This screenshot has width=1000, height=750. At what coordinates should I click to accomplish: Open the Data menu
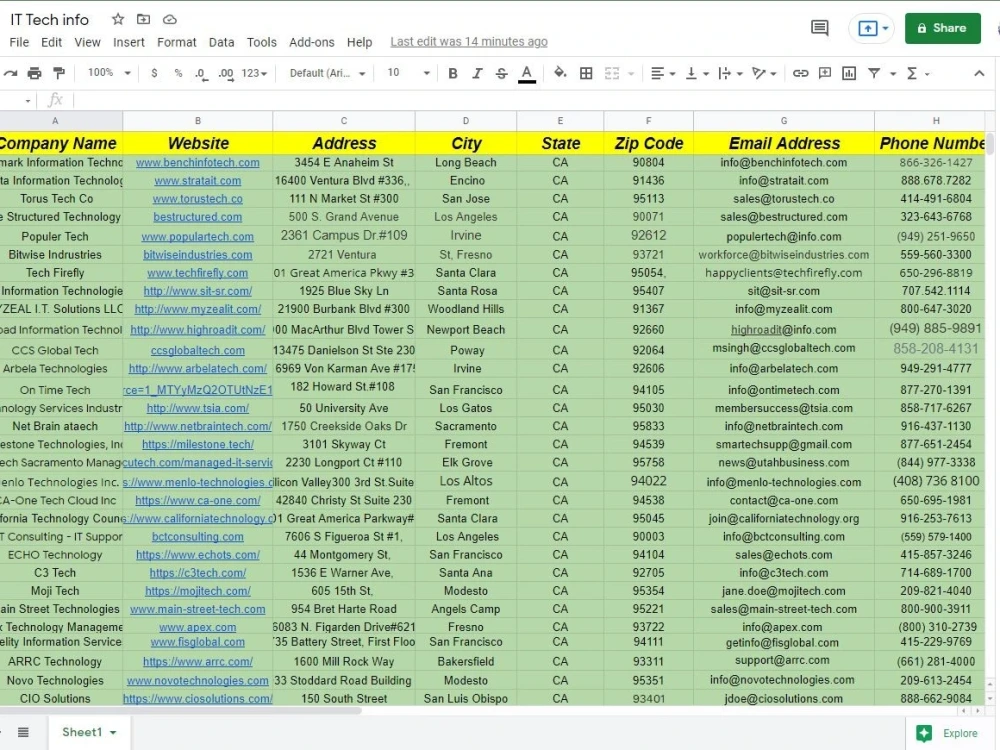221,42
